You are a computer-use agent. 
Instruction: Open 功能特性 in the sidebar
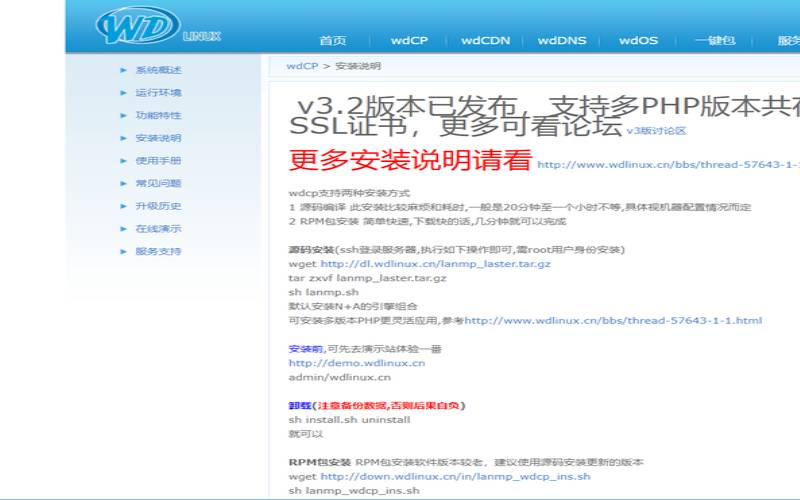(x=158, y=115)
